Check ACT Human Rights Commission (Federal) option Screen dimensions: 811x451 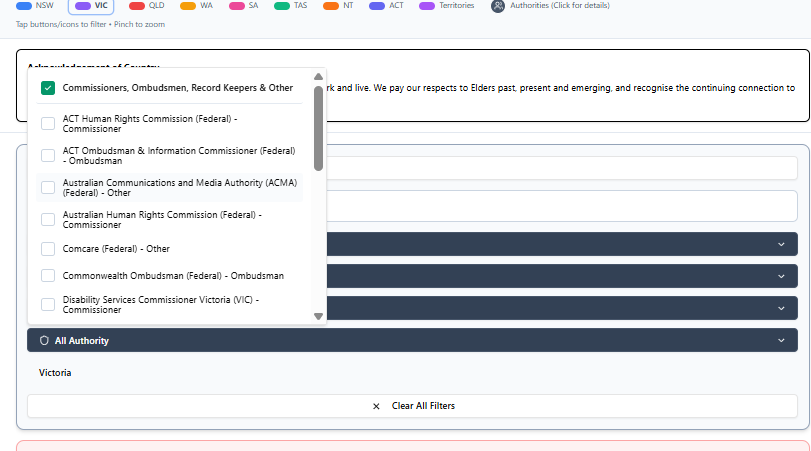coord(48,124)
